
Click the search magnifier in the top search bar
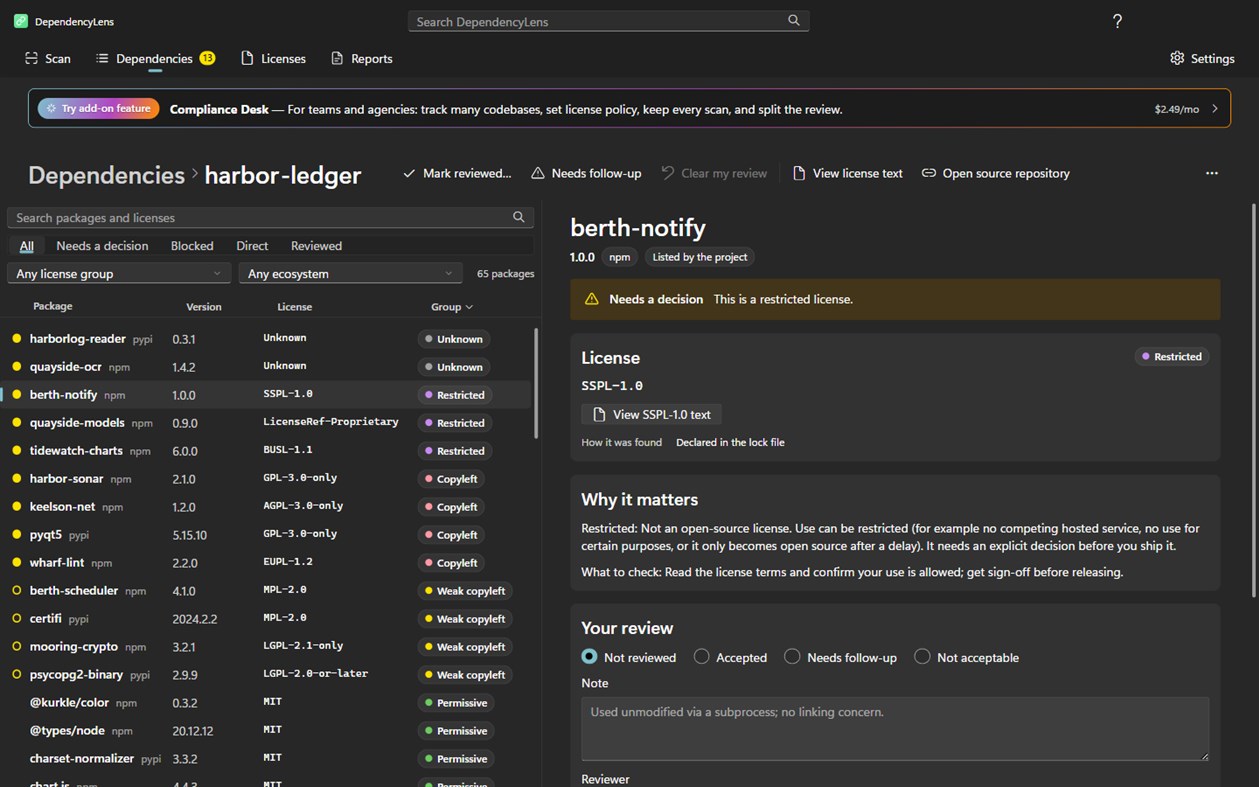pyautogui.click(x=794, y=21)
